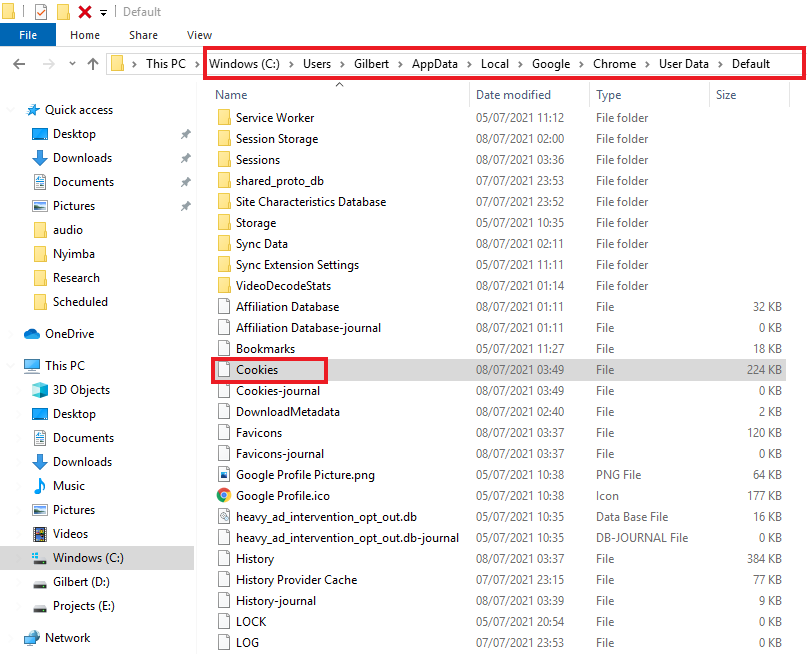
Task: Expand the chevron after Local in address bar
Action: [x=520, y=64]
